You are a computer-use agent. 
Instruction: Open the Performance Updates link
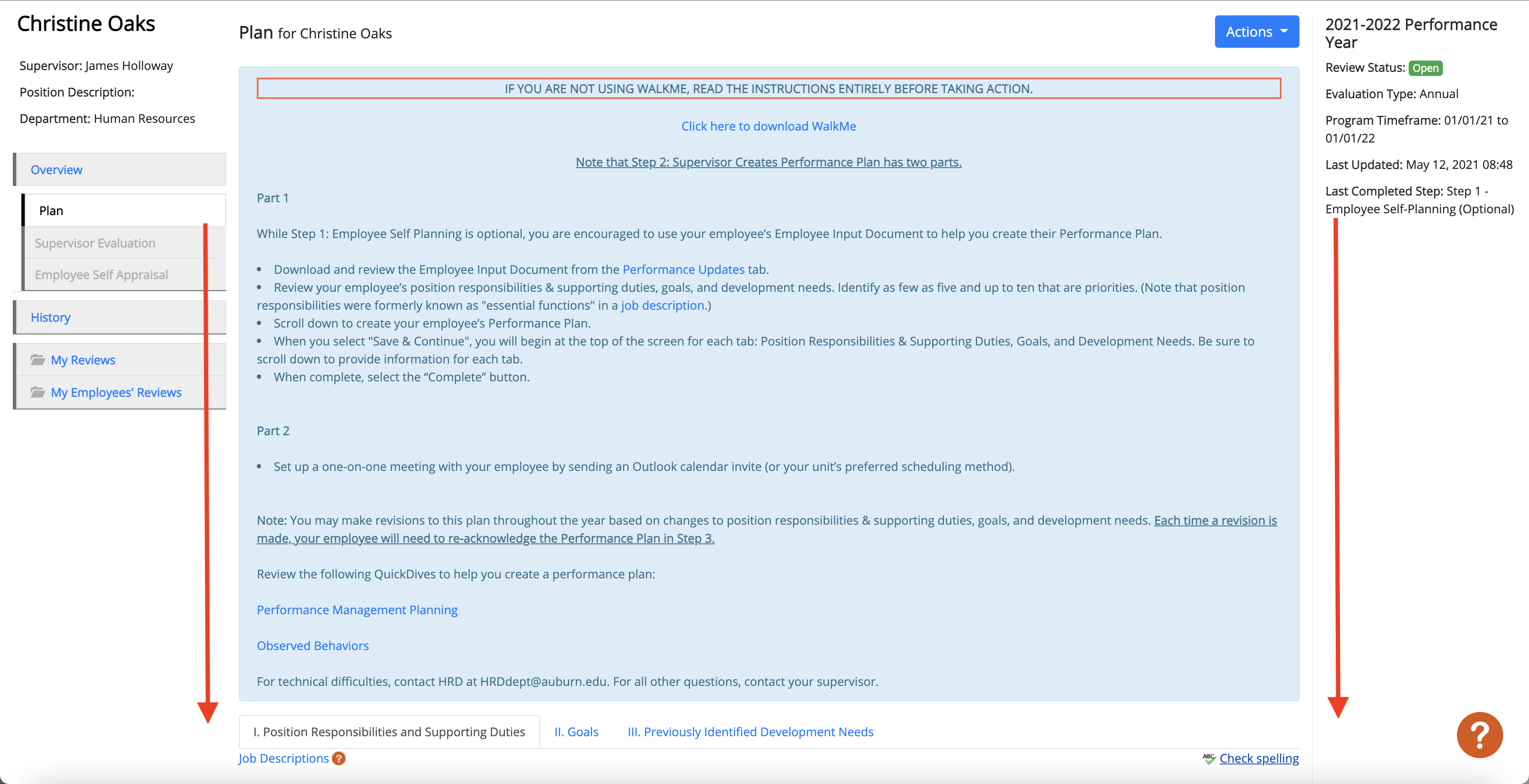(x=683, y=269)
